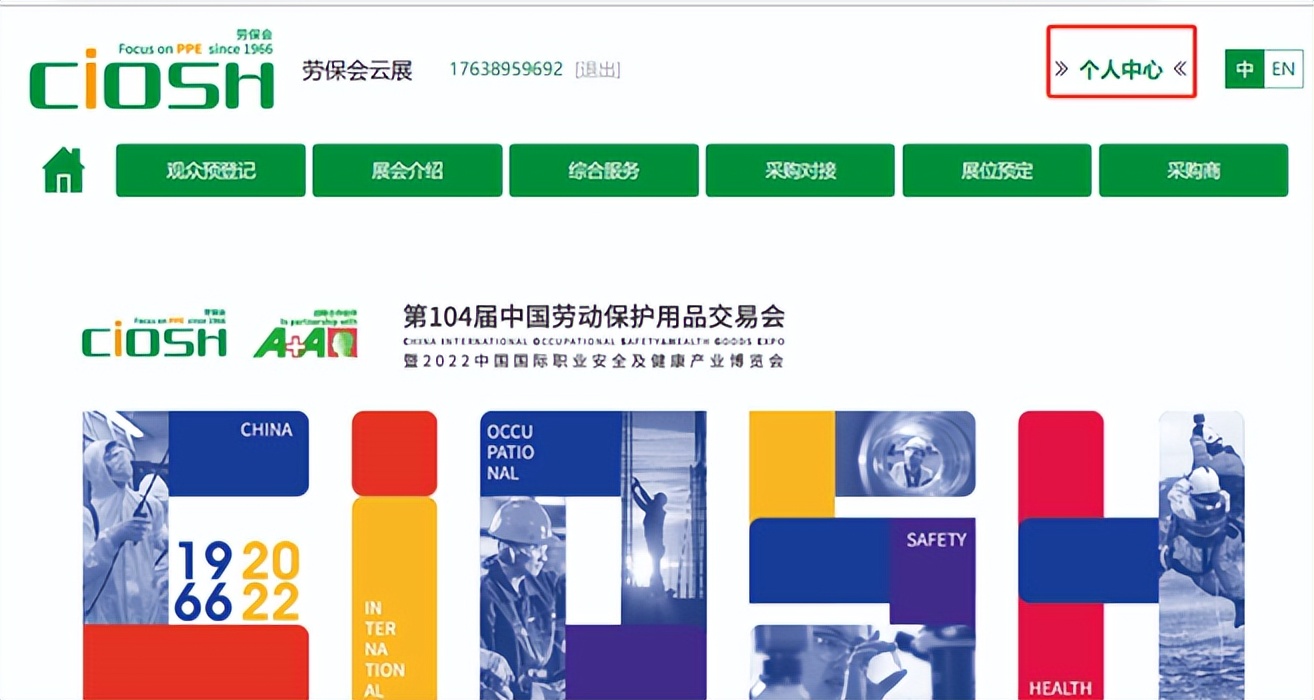Switch language to Chinese (中)
The image size is (1314, 700).
click(1245, 69)
